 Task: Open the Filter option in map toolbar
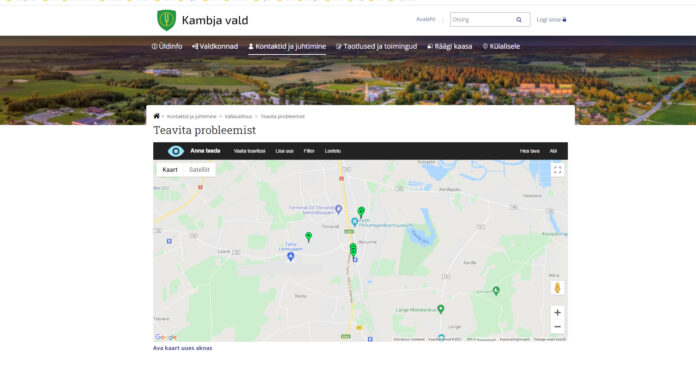pyautogui.click(x=309, y=151)
